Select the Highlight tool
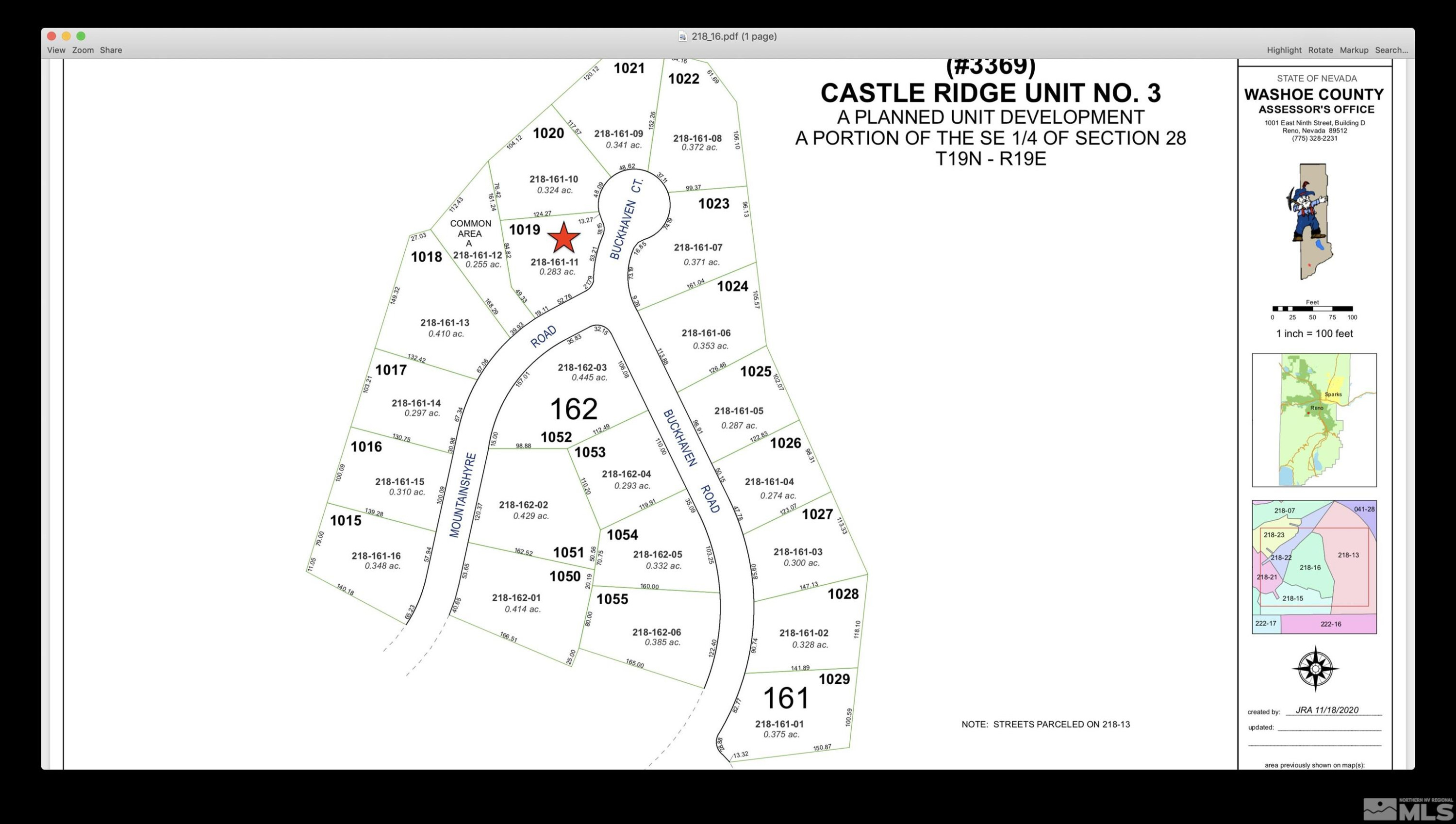The image size is (1456, 824). [x=1284, y=50]
